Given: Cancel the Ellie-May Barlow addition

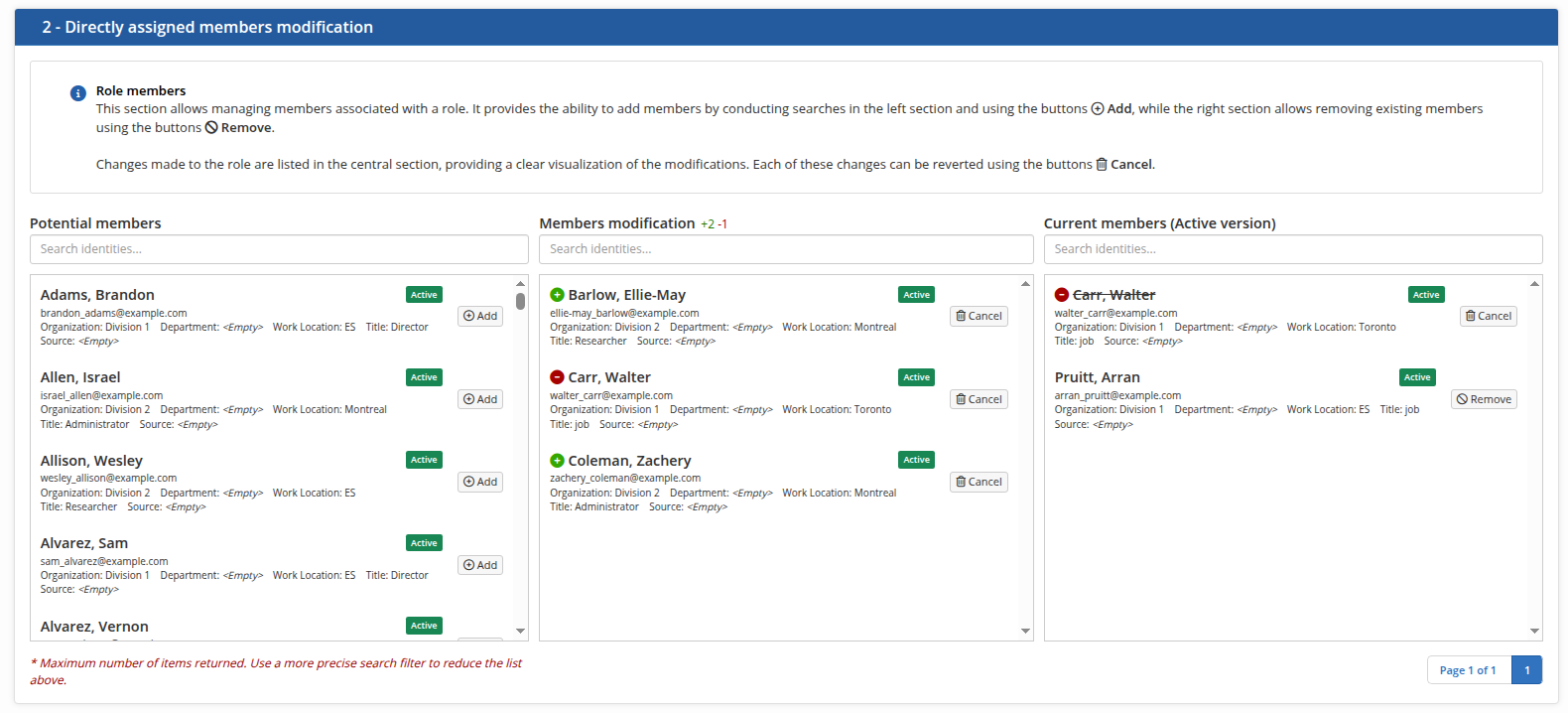Looking at the screenshot, I should (x=979, y=316).
